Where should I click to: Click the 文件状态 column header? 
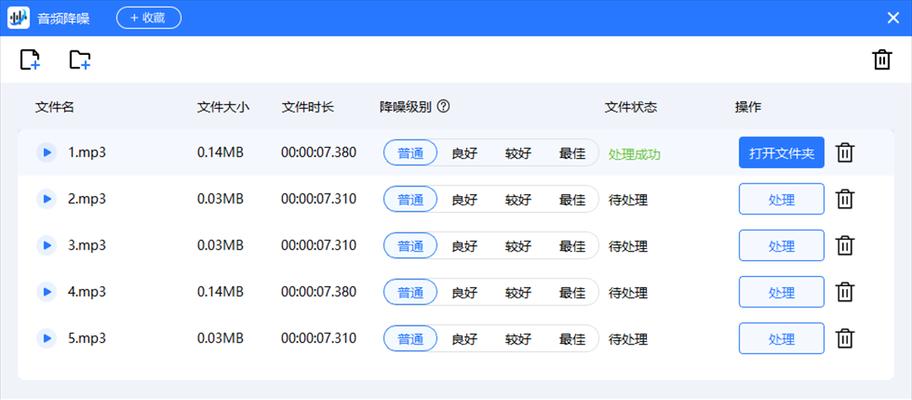pos(631,107)
